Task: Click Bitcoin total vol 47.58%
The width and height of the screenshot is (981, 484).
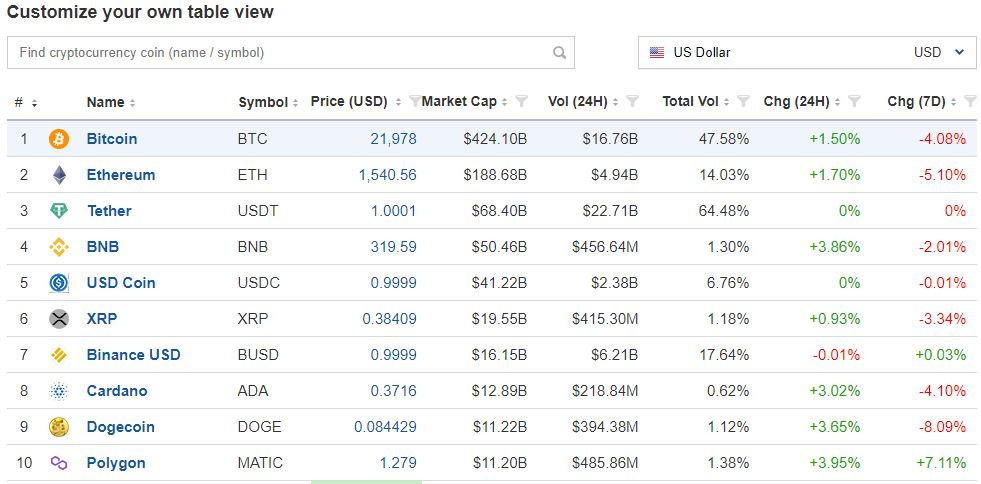Action: (724, 139)
